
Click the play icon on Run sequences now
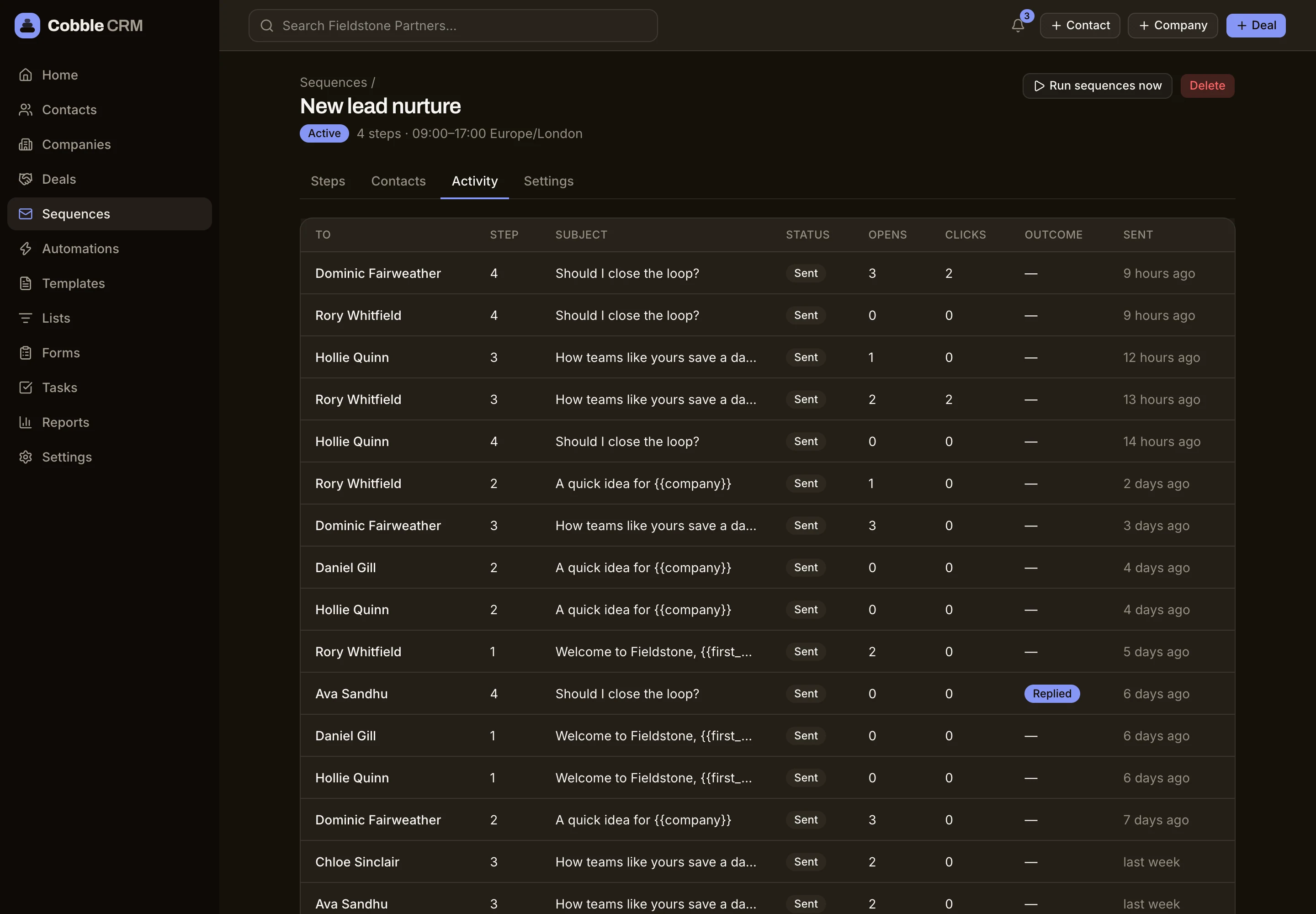pos(1039,86)
